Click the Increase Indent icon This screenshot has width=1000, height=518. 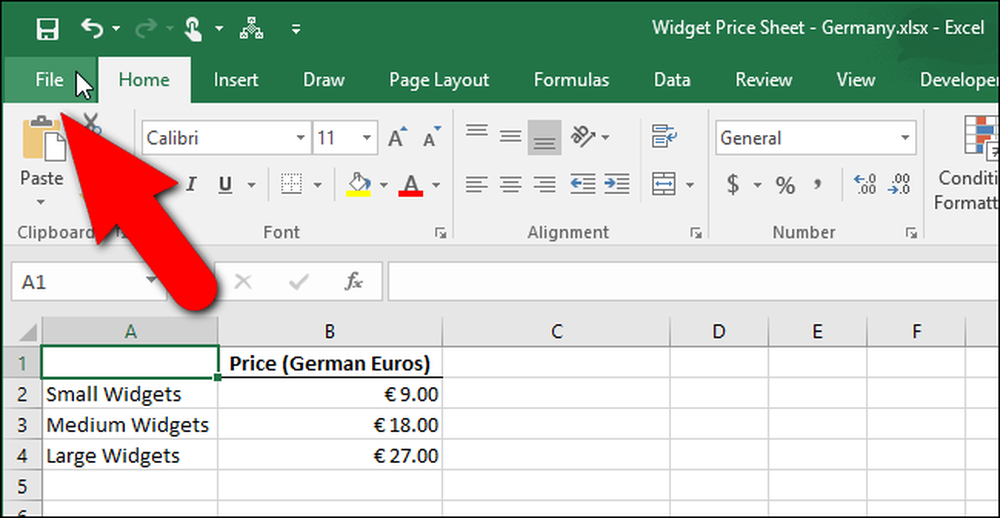pos(617,185)
